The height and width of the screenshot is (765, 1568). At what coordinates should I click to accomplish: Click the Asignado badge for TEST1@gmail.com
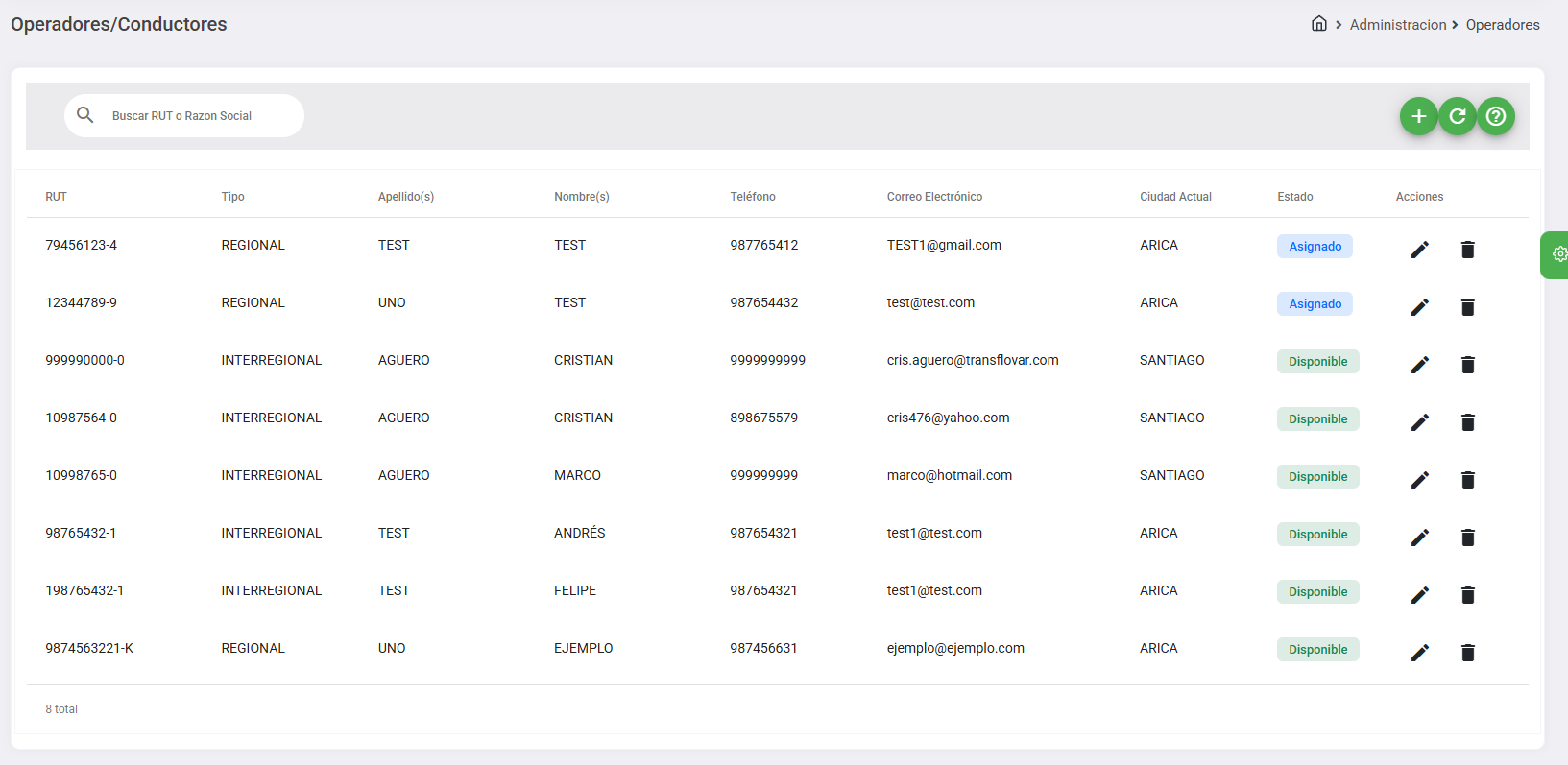[1315, 247]
